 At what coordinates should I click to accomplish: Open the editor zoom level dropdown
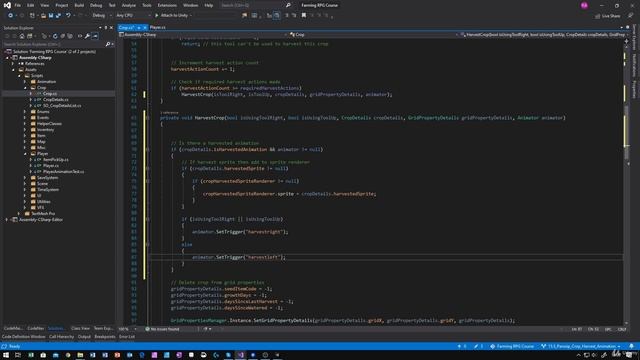click(x=127, y=329)
